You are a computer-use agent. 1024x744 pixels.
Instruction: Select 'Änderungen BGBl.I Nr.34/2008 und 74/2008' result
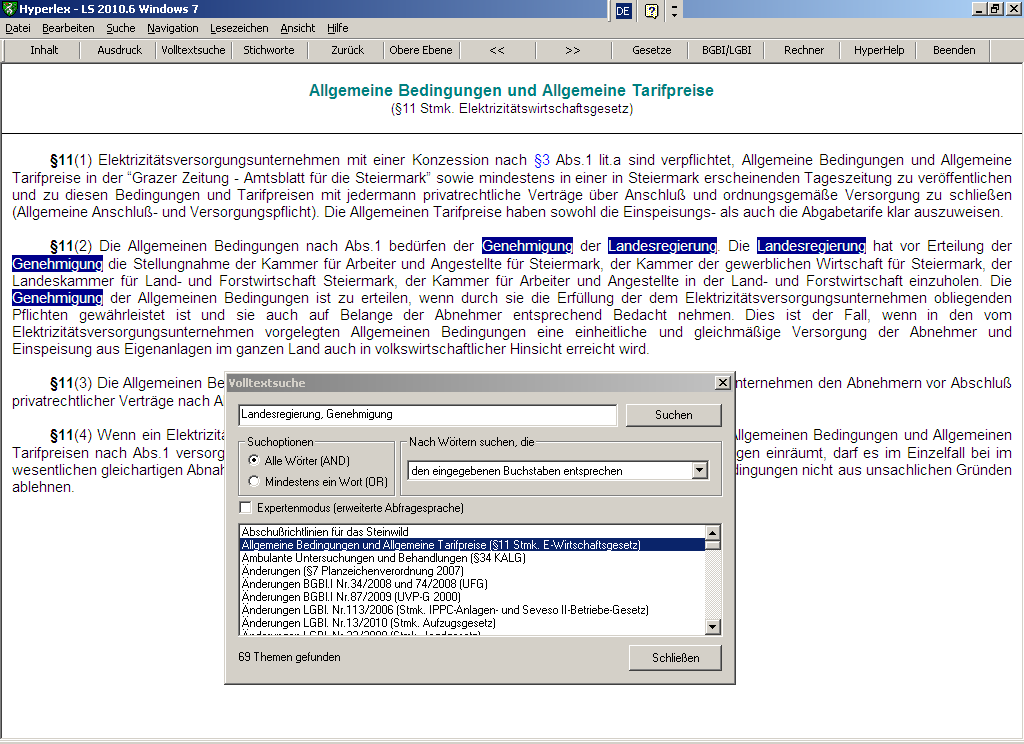[473, 584]
